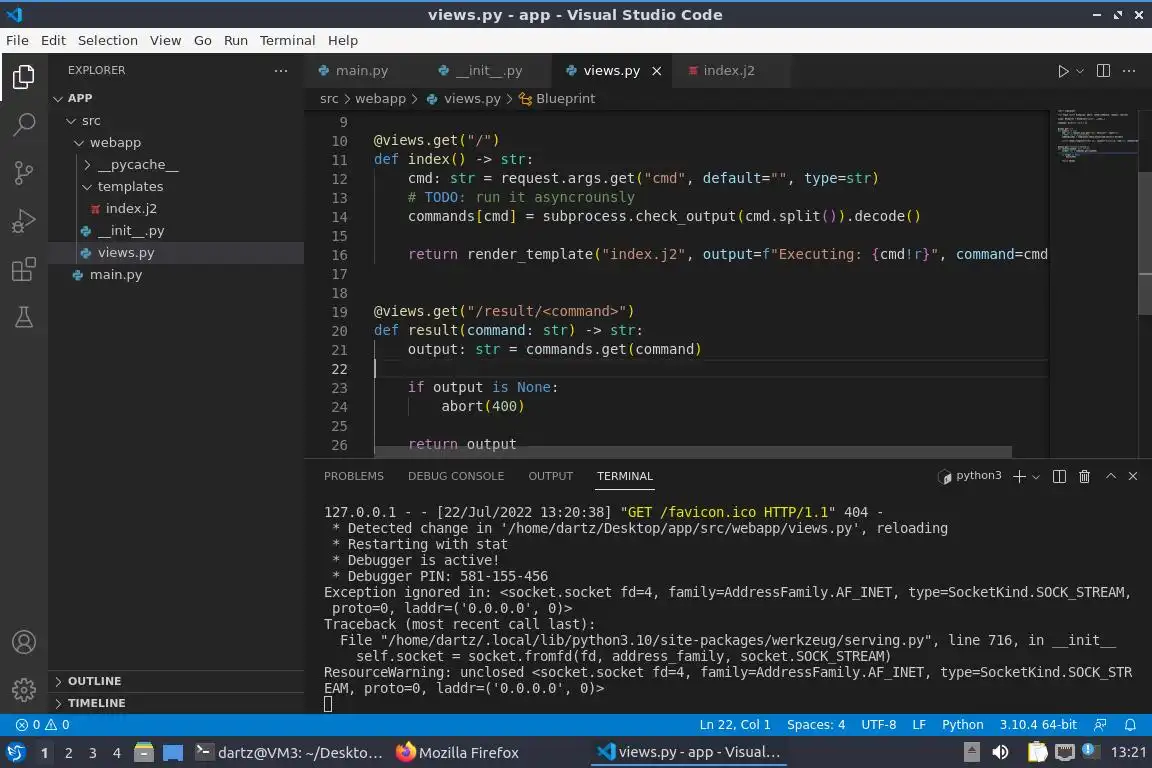Split the terminal panel

1059,476
